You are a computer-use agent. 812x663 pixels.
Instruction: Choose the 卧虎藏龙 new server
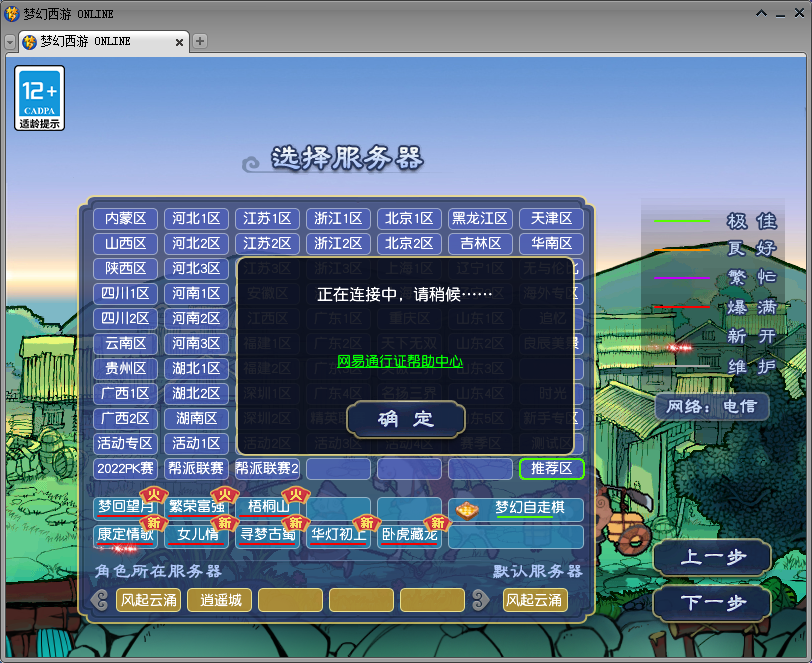pyautogui.click(x=409, y=535)
